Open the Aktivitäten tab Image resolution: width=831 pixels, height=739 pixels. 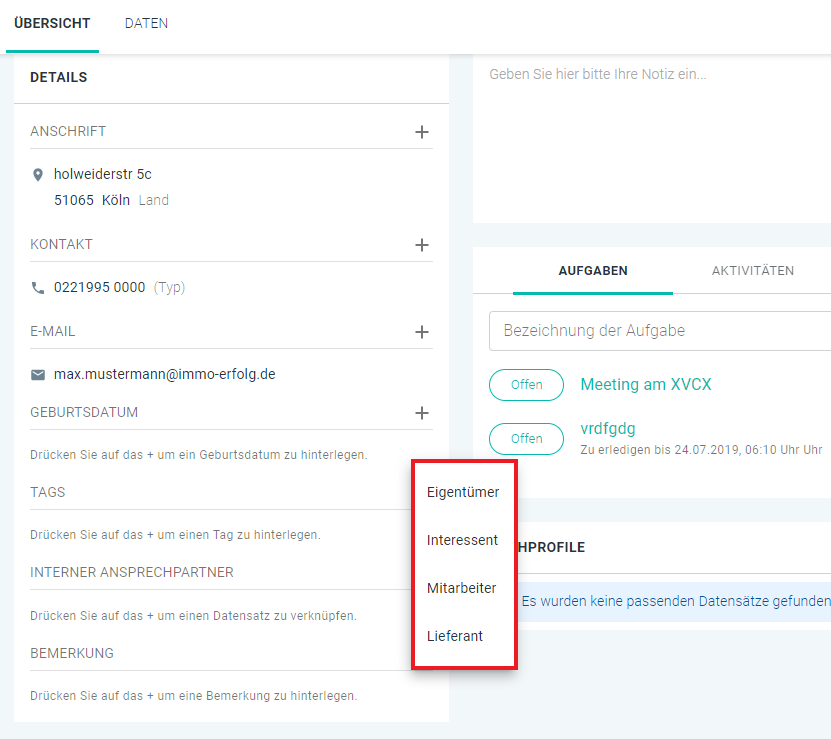[x=752, y=271]
